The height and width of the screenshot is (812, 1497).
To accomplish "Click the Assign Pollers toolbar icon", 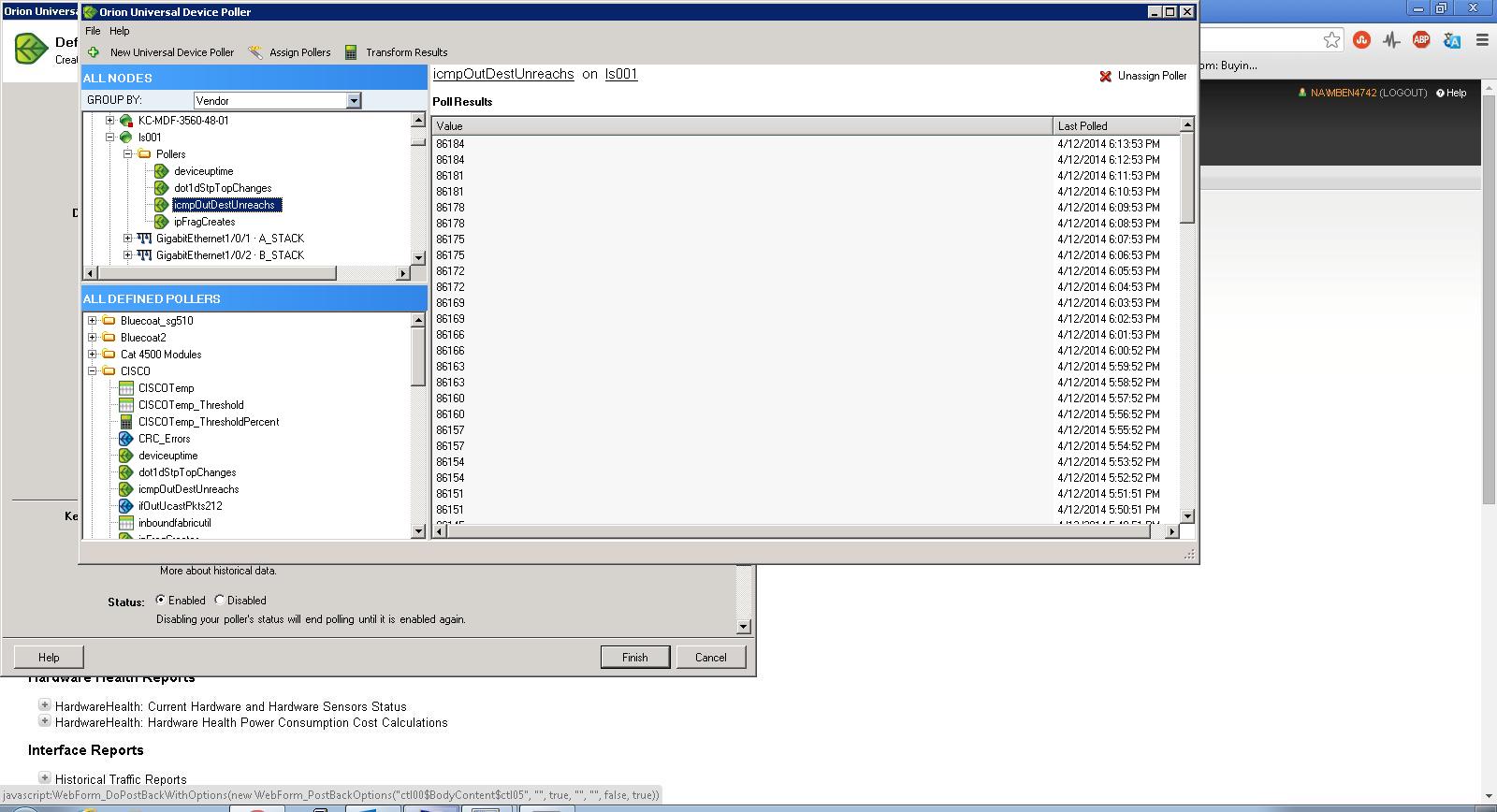I will (255, 52).
